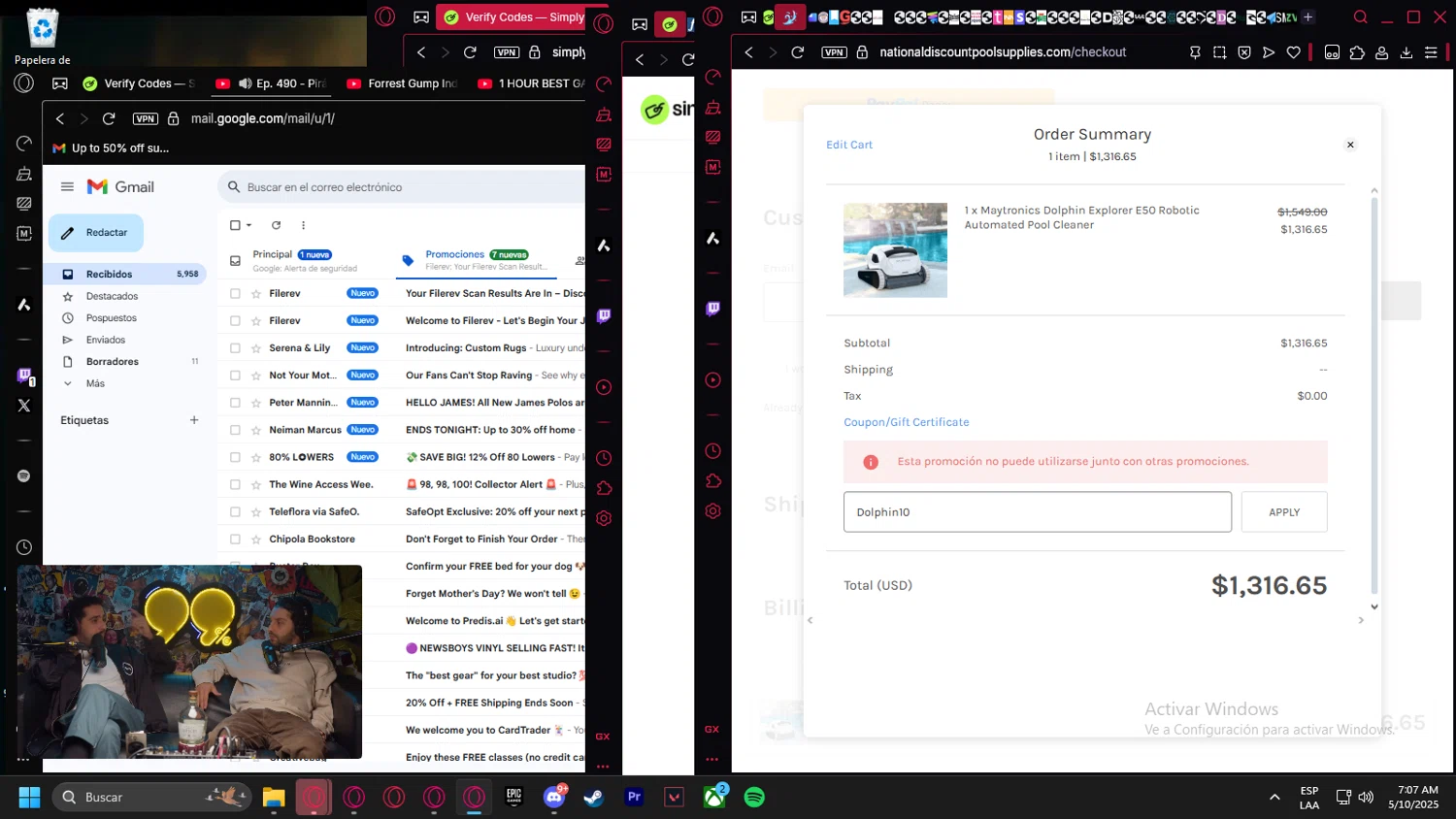Screen dimensions: 1456x819
Task: Show hidden system tray icons
Action: [1274, 798]
